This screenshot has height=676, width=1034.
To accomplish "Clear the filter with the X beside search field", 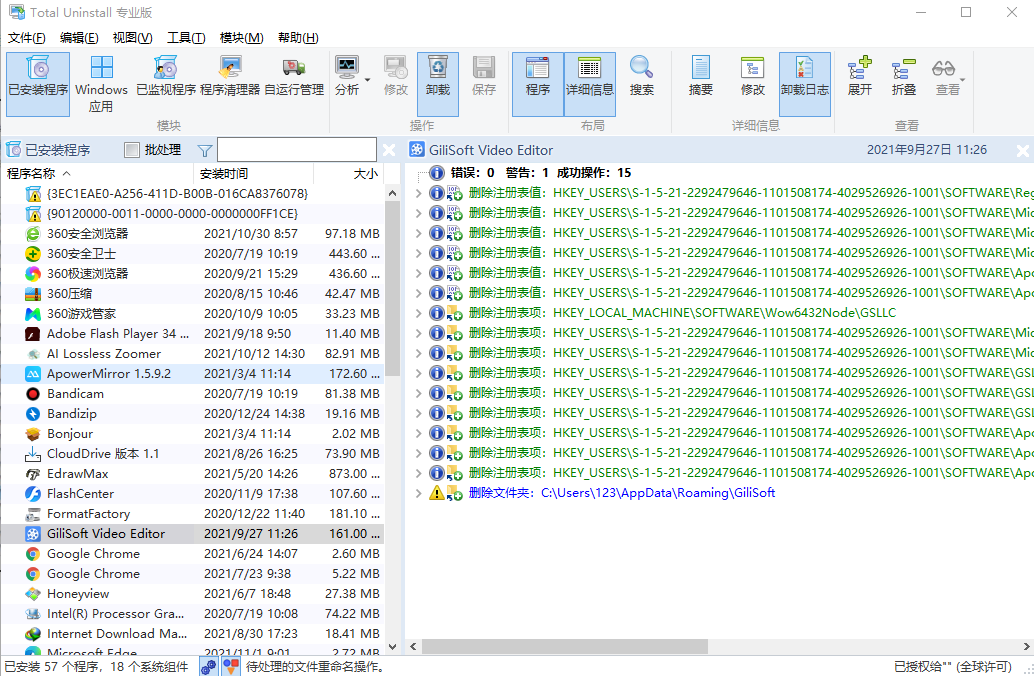I will (389, 150).
